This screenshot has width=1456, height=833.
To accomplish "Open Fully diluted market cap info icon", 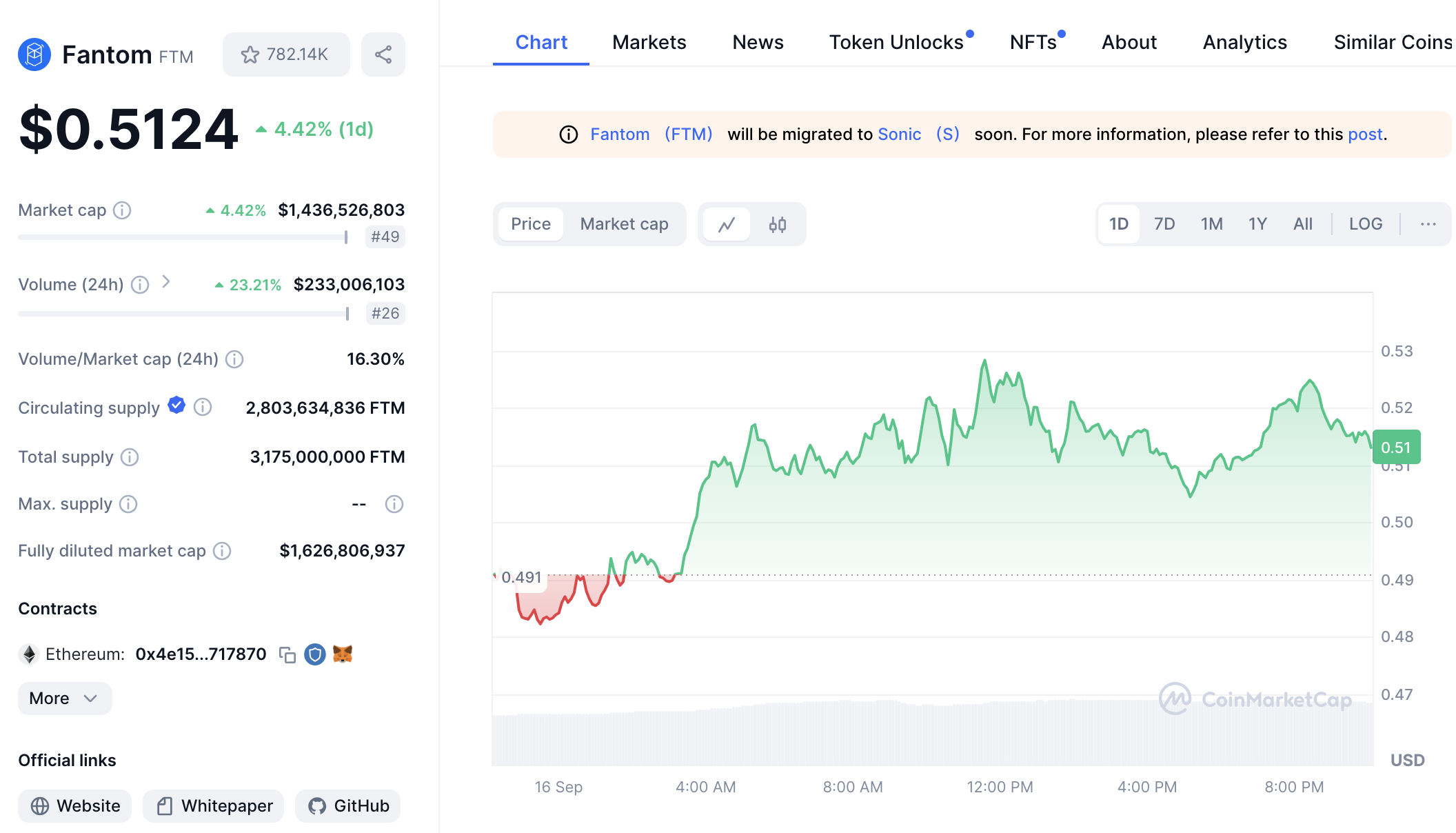I will click(222, 551).
